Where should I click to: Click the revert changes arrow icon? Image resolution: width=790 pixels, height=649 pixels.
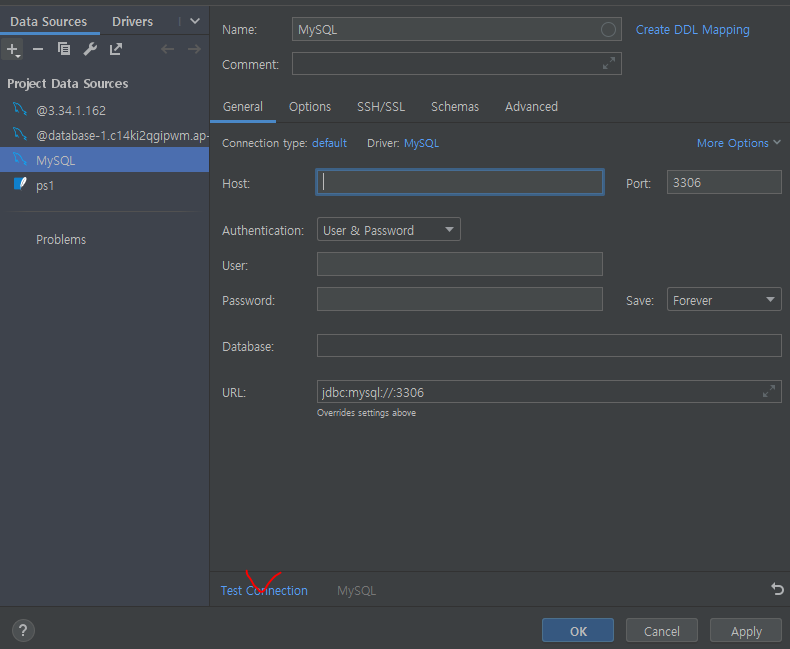pos(777,589)
